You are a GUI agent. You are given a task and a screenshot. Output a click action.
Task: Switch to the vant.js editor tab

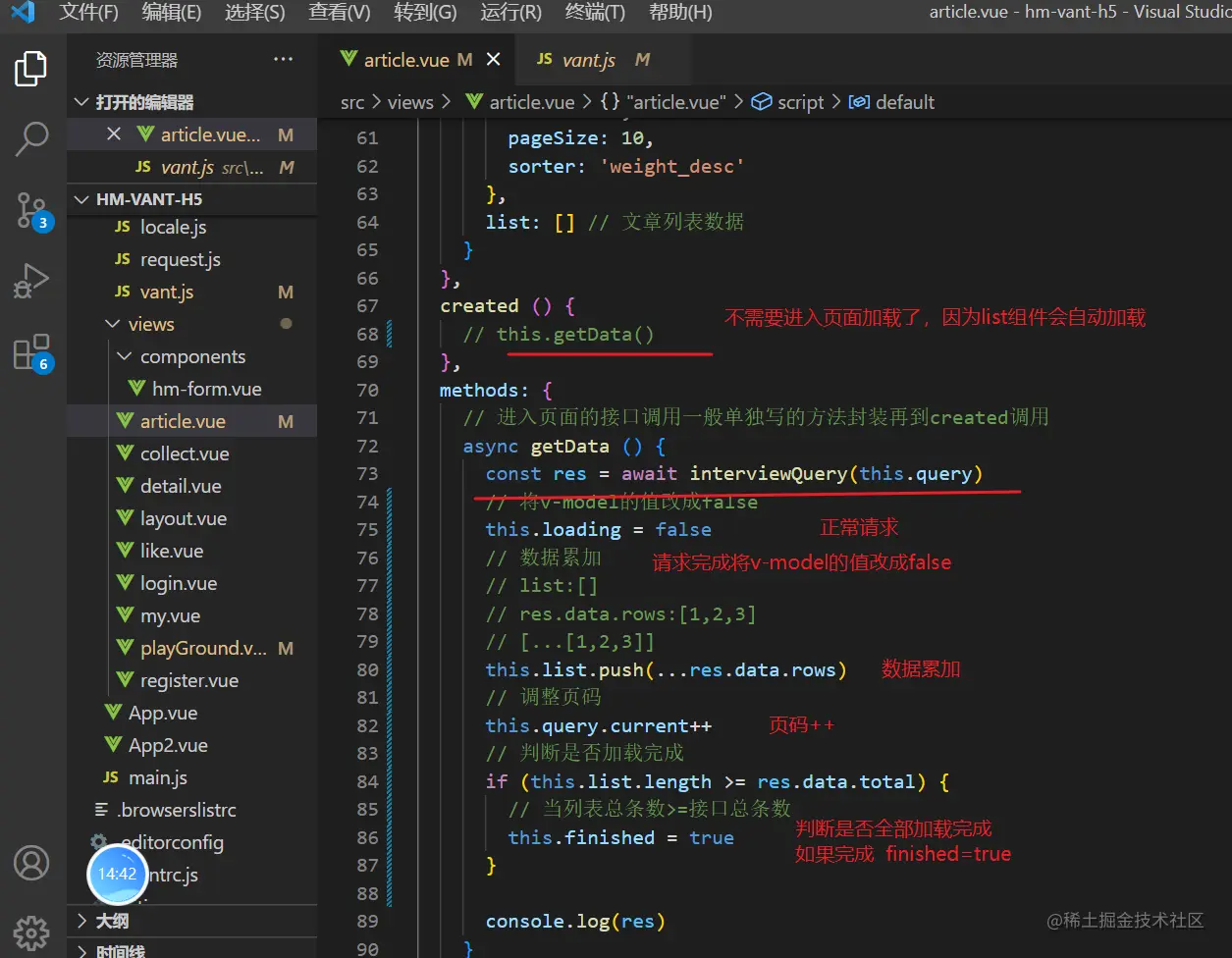click(588, 60)
